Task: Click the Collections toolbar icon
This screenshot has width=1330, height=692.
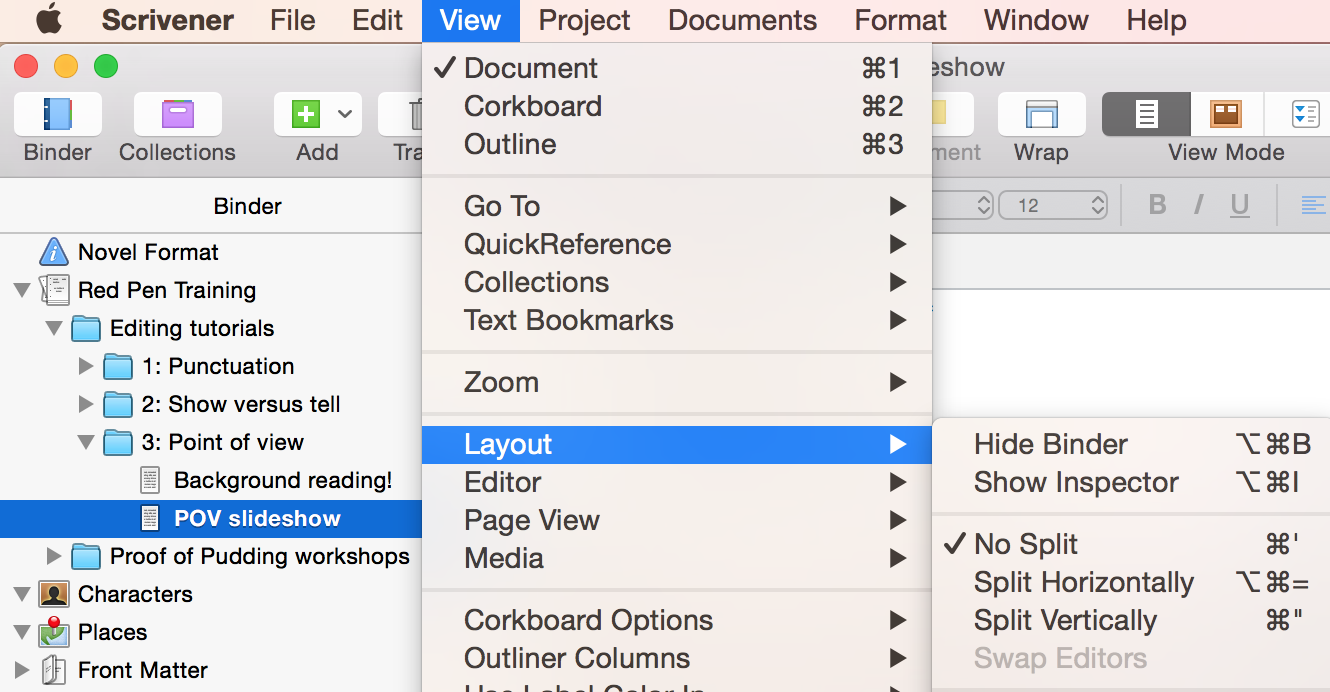Action: (177, 114)
